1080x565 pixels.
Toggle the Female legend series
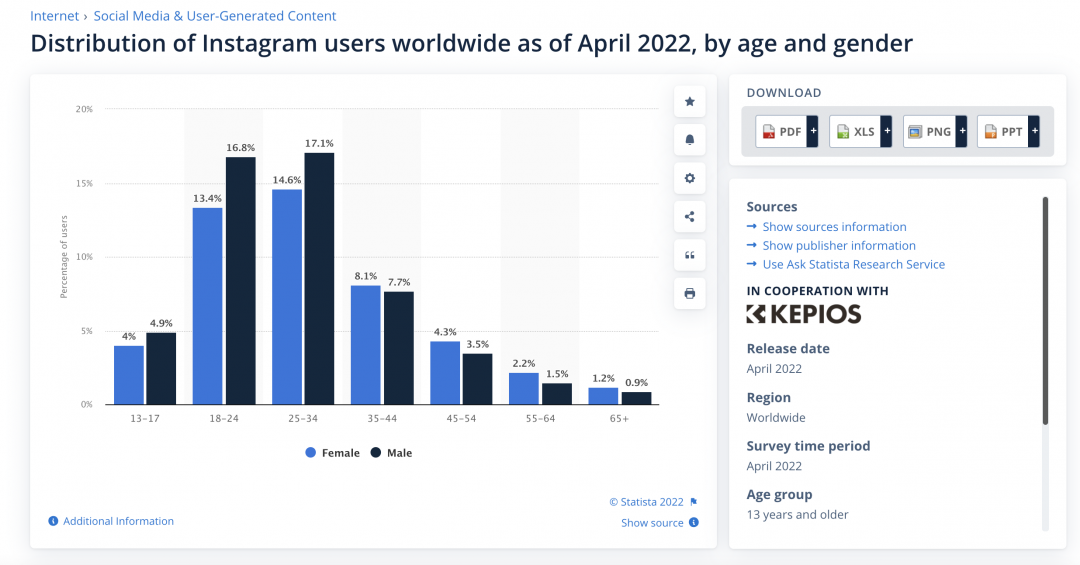[333, 453]
